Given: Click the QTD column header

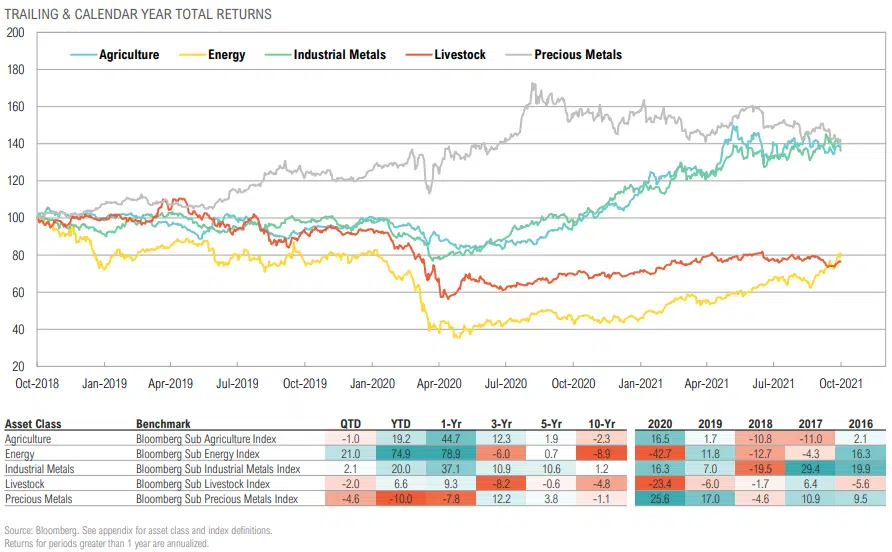Looking at the screenshot, I should tap(353, 424).
